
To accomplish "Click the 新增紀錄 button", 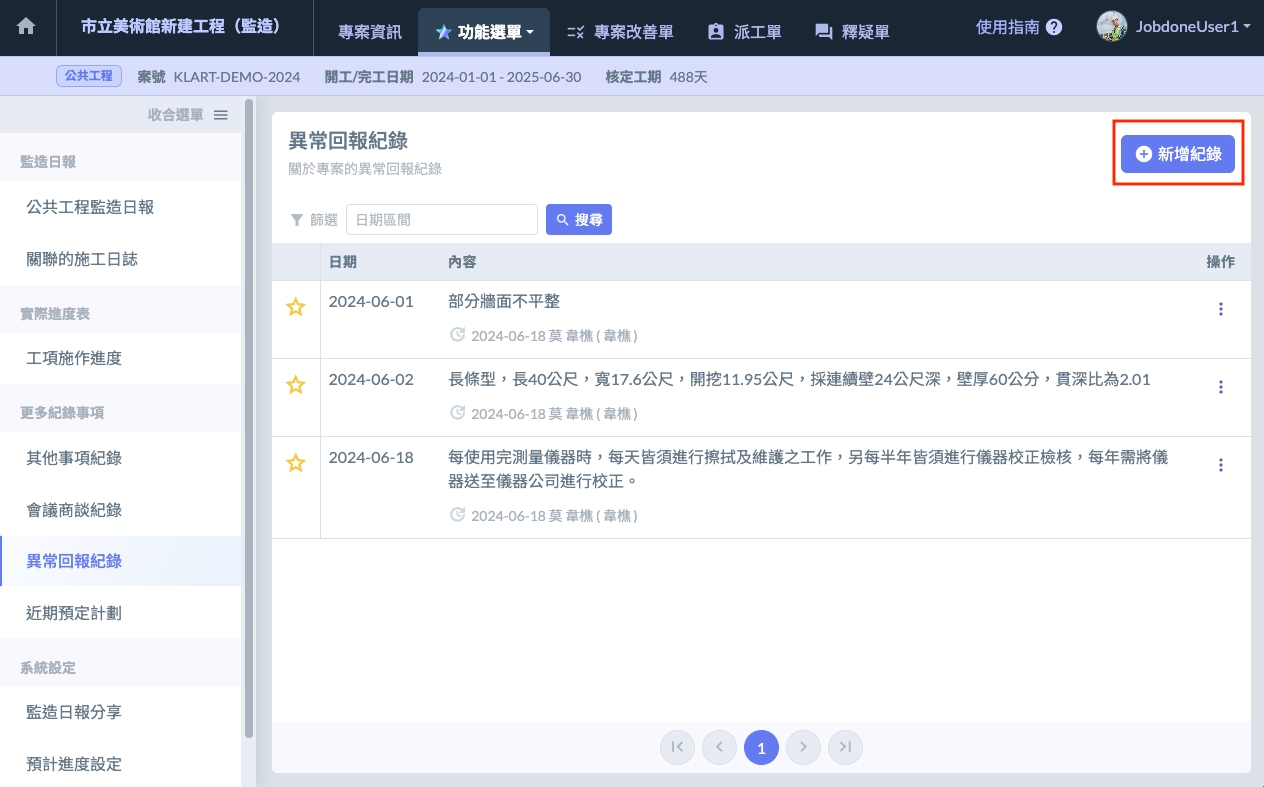I will (x=1178, y=154).
